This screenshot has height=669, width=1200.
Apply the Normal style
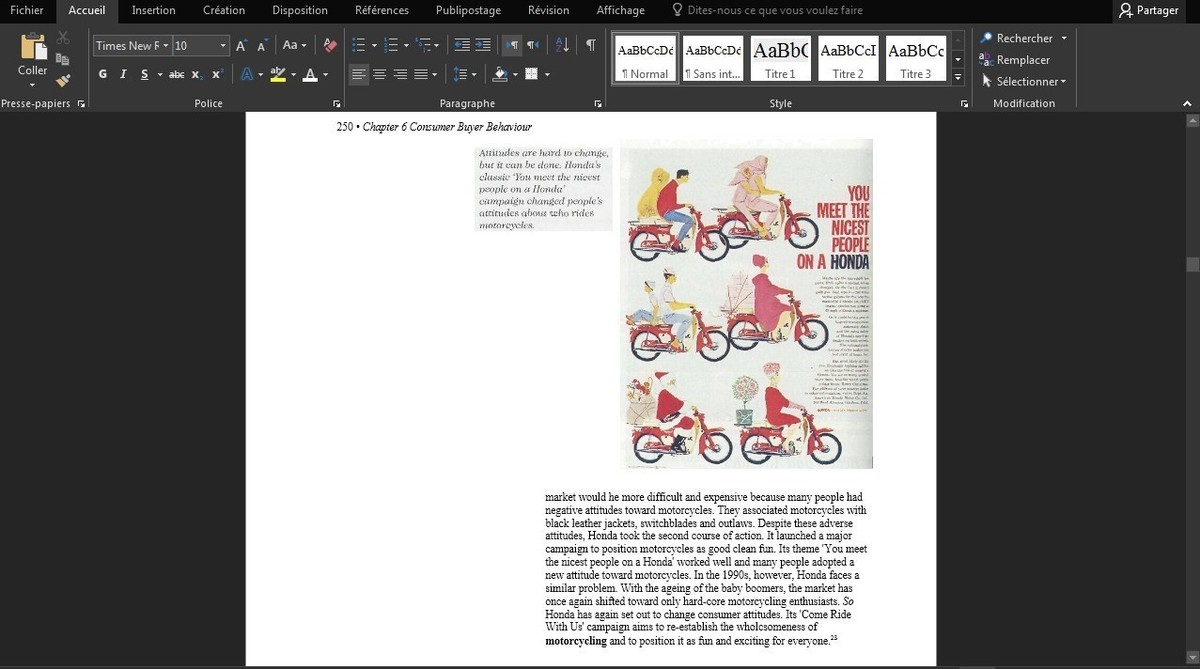click(x=645, y=60)
